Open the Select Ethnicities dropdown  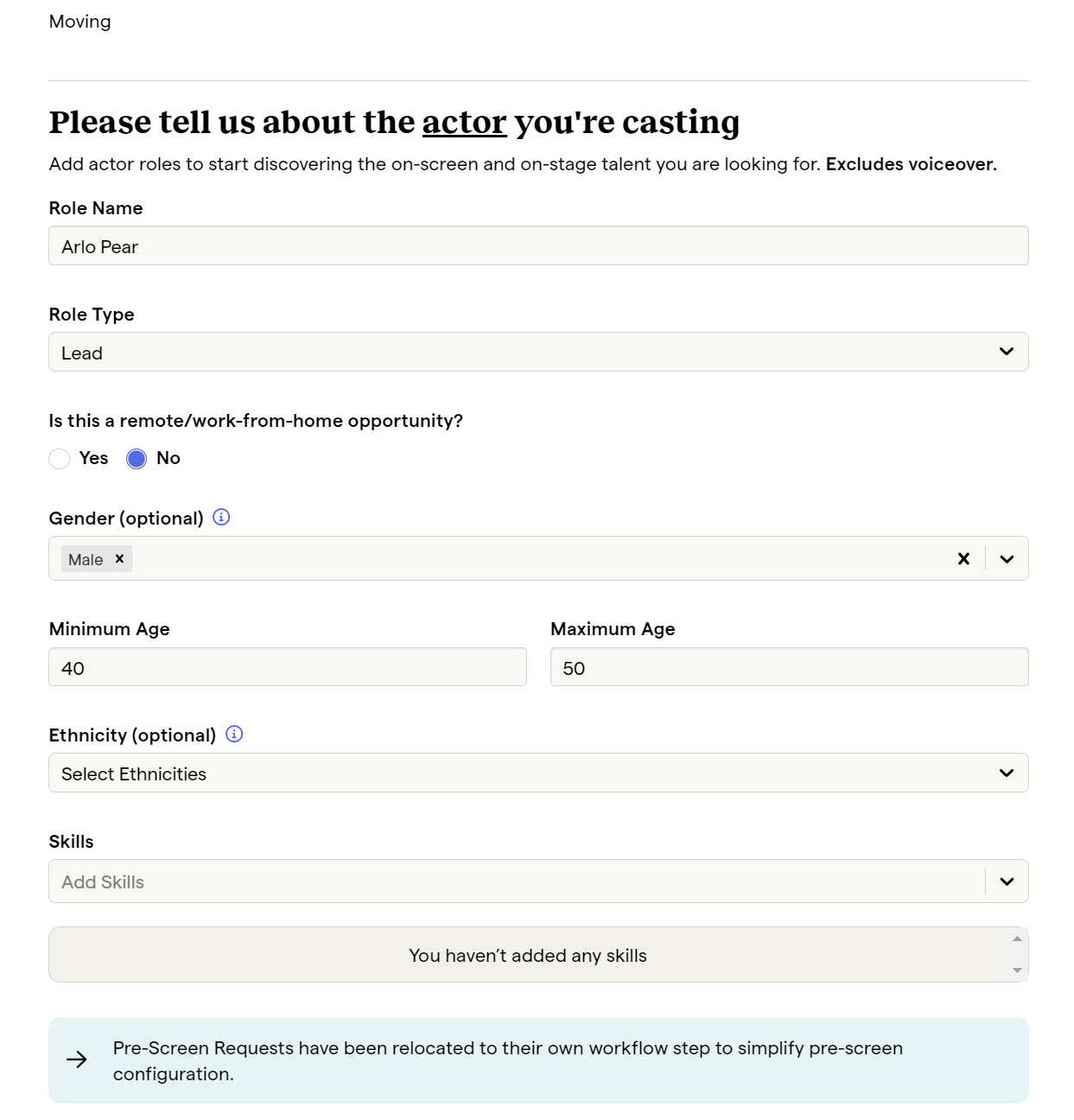click(x=538, y=773)
